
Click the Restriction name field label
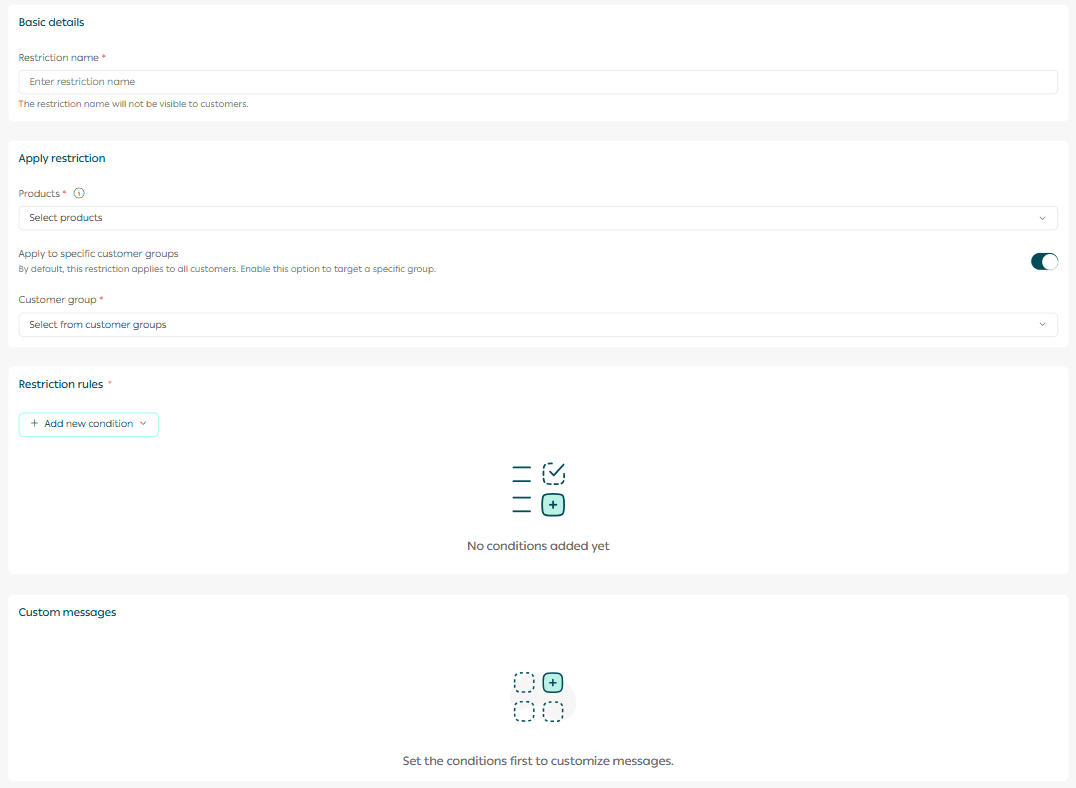coord(58,58)
